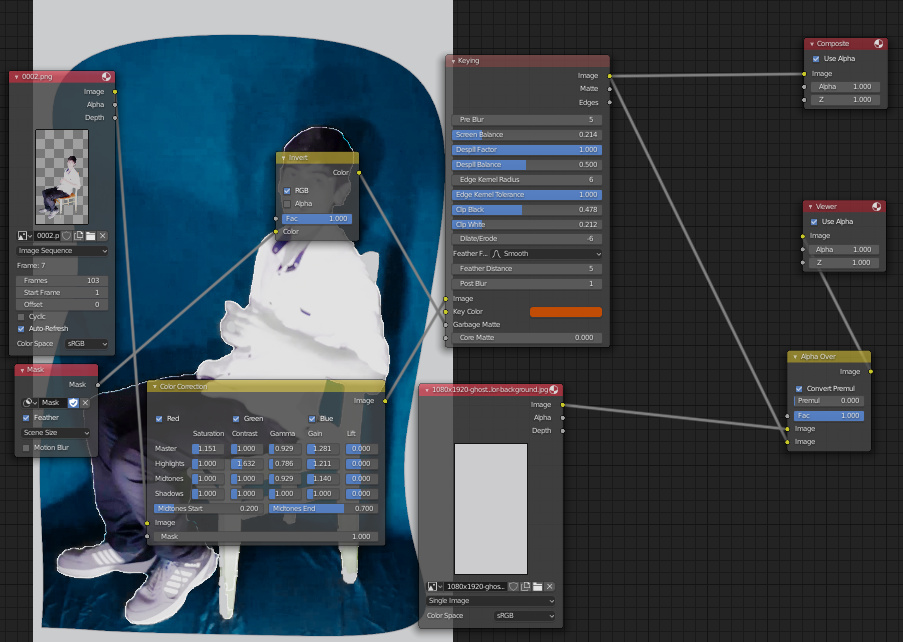The height and width of the screenshot is (642, 903).
Task: Click Dilate/Erode field in Keying node
Action: click(x=527, y=239)
